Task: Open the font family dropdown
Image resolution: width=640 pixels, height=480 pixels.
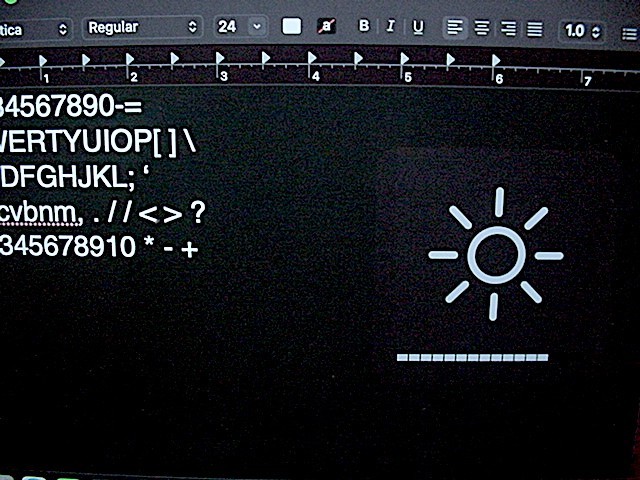Action: point(35,29)
